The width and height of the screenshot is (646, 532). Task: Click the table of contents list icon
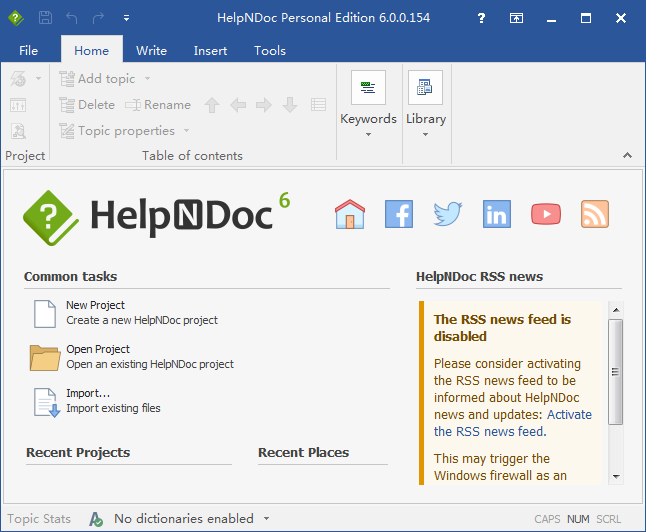click(x=318, y=105)
